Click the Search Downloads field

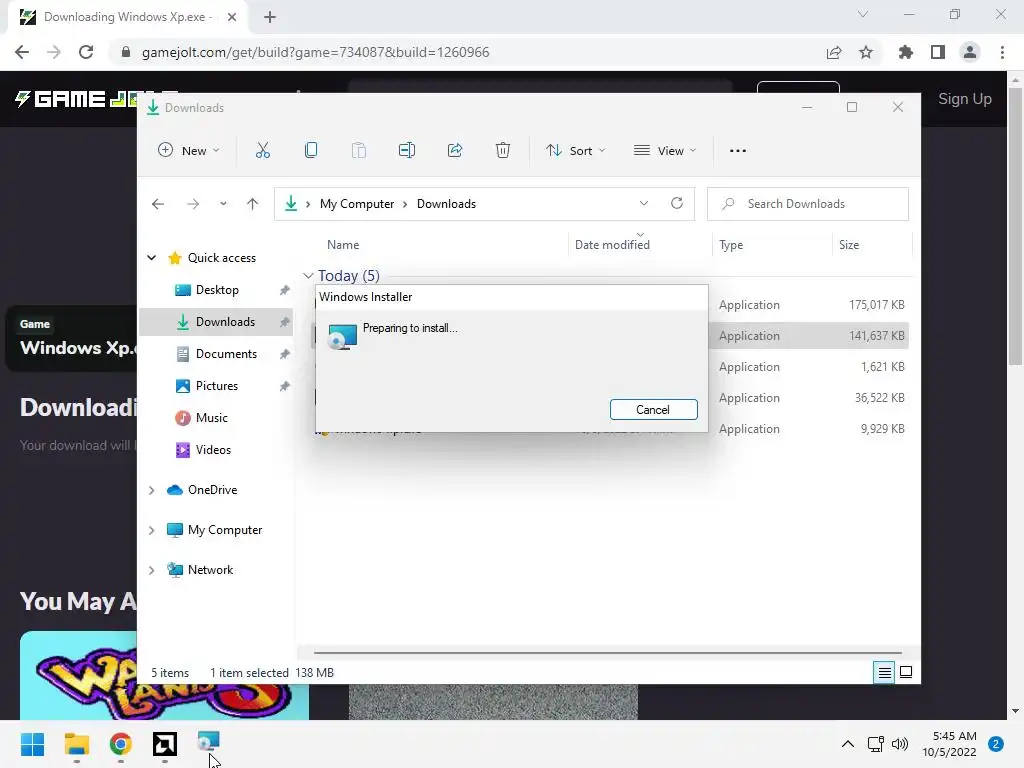point(808,204)
